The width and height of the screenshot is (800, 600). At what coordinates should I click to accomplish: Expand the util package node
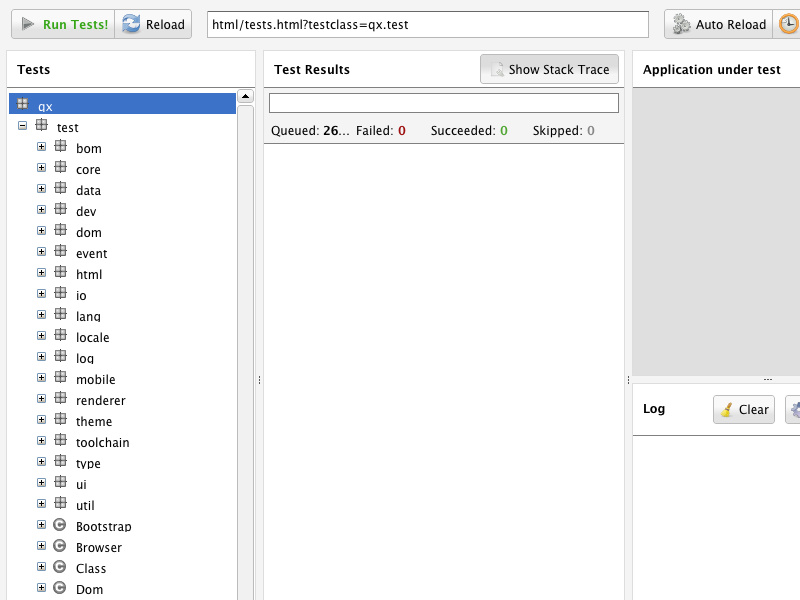(40, 505)
